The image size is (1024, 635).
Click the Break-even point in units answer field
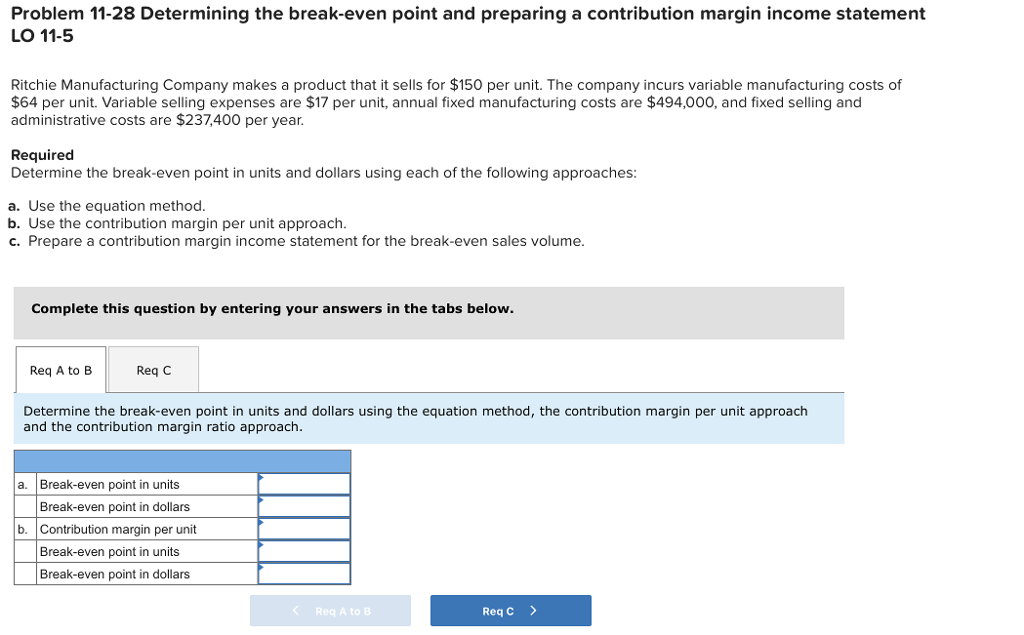(x=305, y=483)
